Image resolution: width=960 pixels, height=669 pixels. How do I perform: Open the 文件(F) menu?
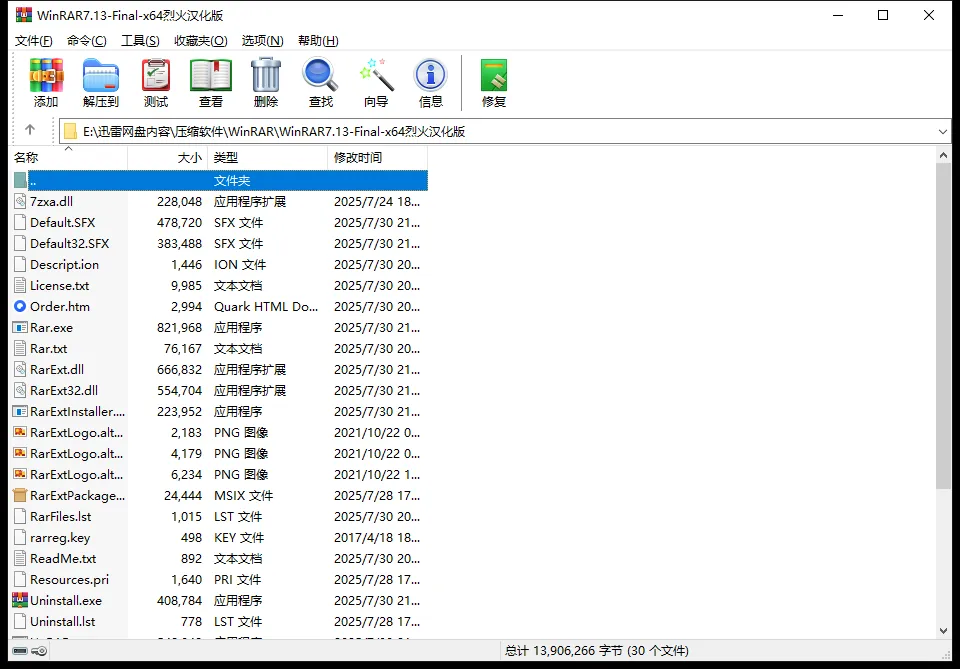tap(34, 40)
